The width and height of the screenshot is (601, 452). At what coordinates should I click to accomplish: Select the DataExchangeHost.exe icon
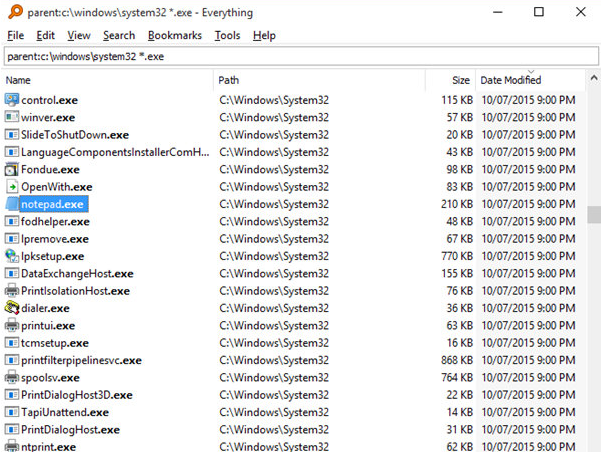[11, 273]
